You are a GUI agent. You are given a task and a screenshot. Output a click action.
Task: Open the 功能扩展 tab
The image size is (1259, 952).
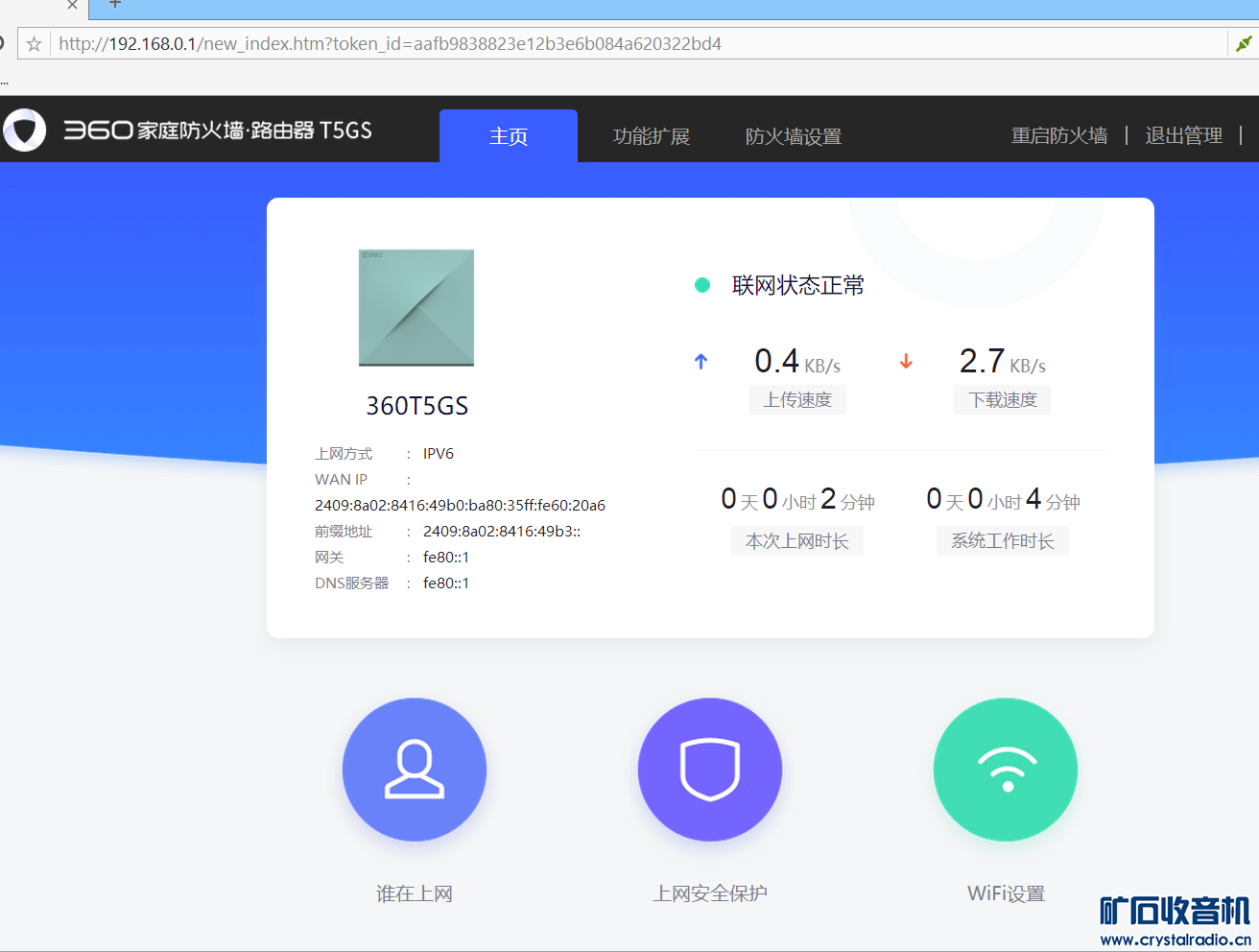click(652, 136)
